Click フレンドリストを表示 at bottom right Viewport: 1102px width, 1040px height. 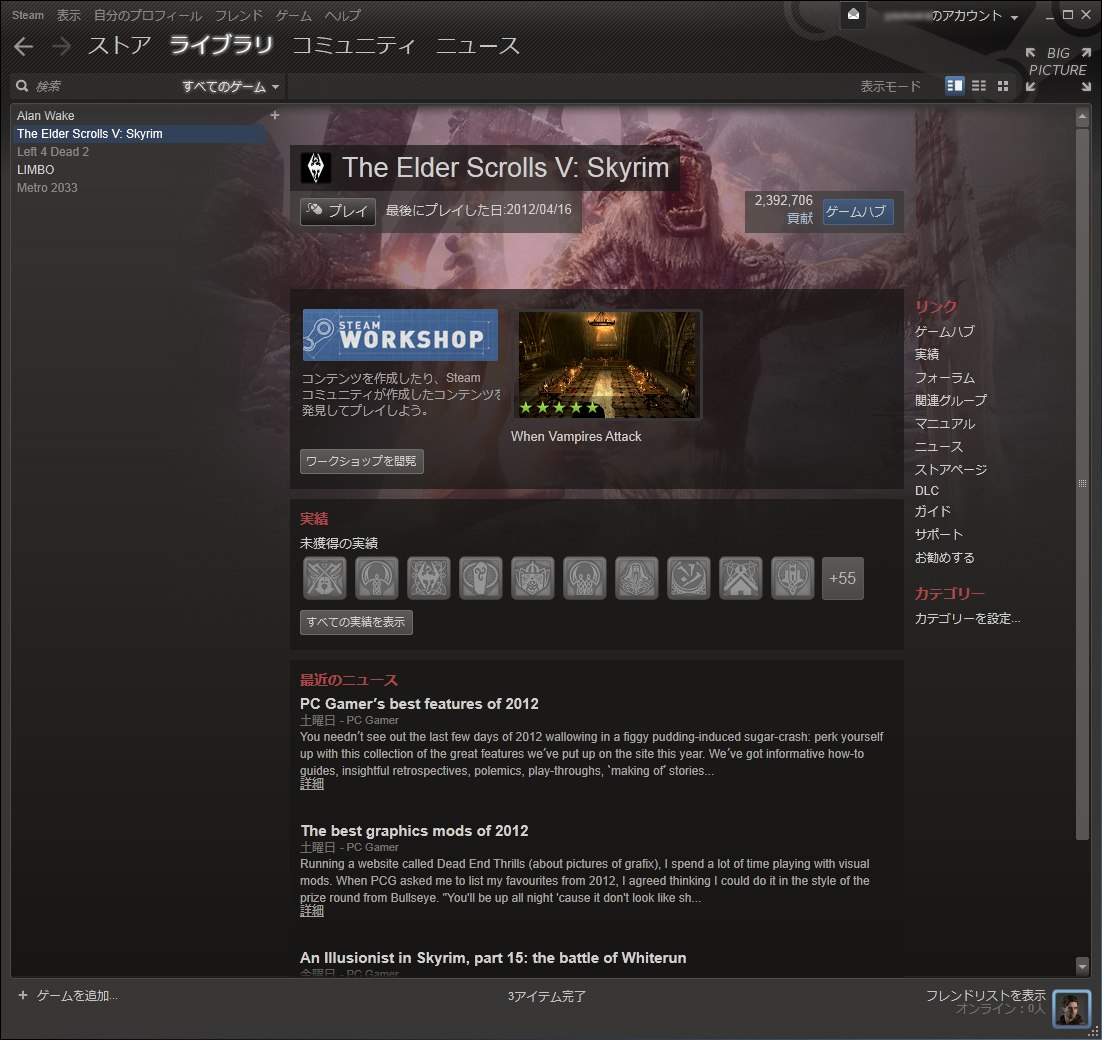(985, 995)
